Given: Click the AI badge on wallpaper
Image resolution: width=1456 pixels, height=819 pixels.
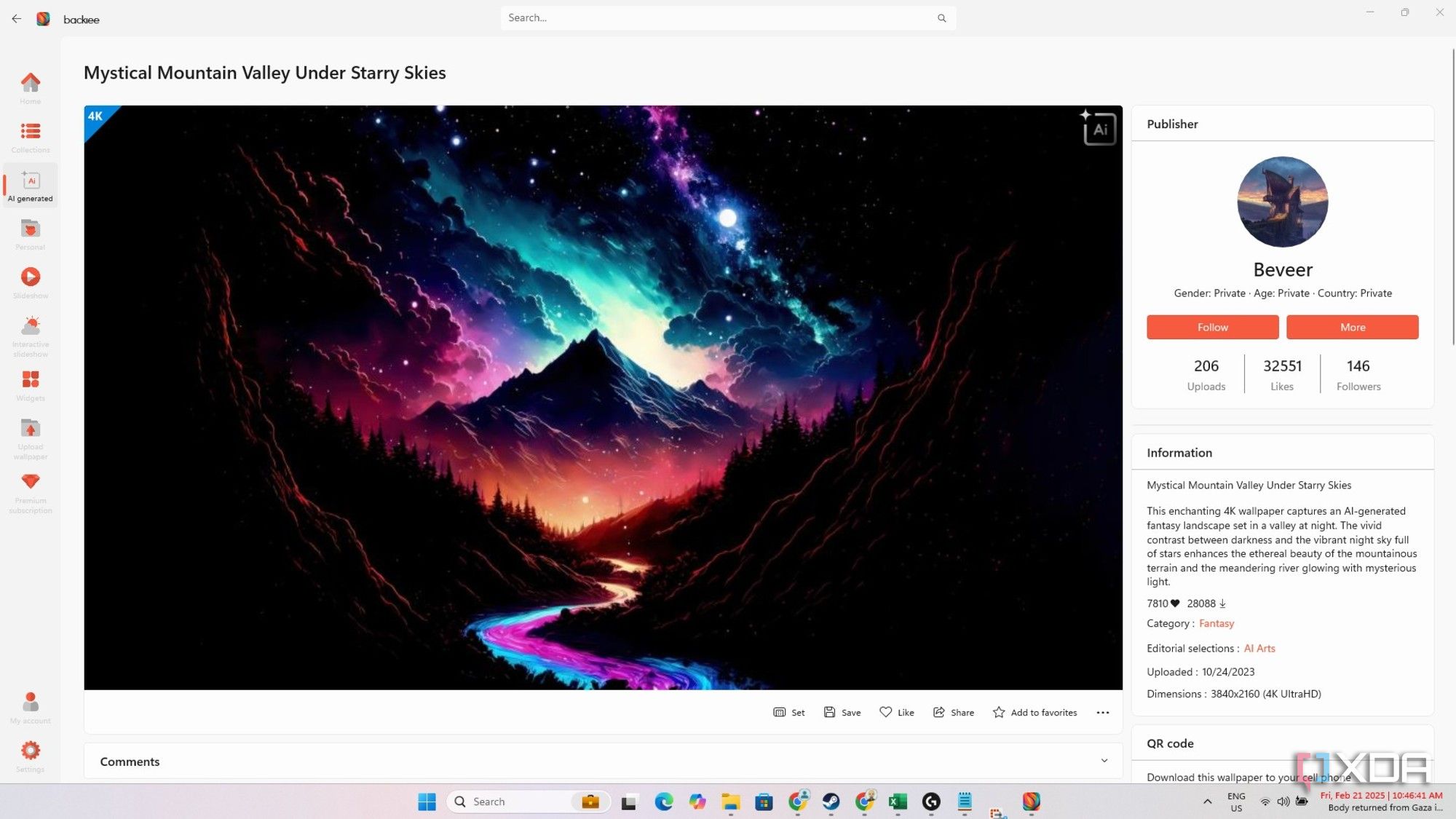Looking at the screenshot, I should [x=1099, y=127].
